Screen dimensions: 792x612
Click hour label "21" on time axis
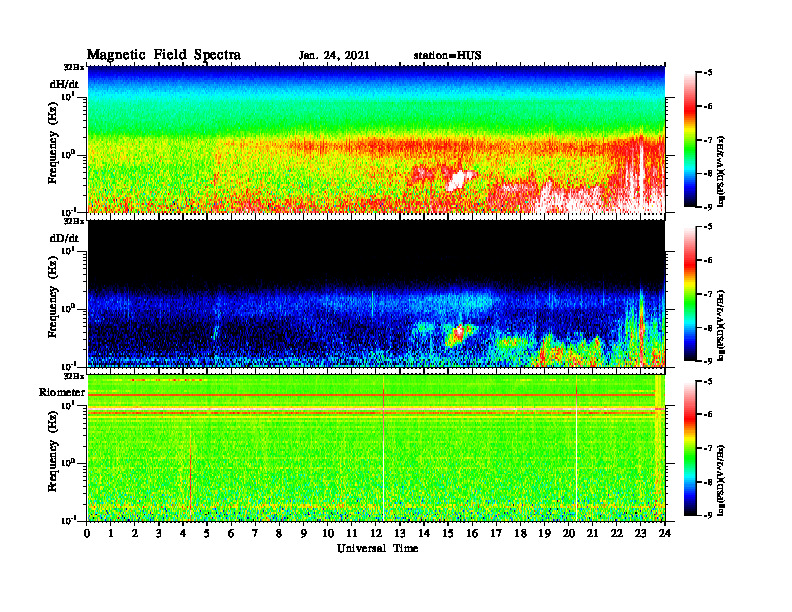click(x=592, y=533)
